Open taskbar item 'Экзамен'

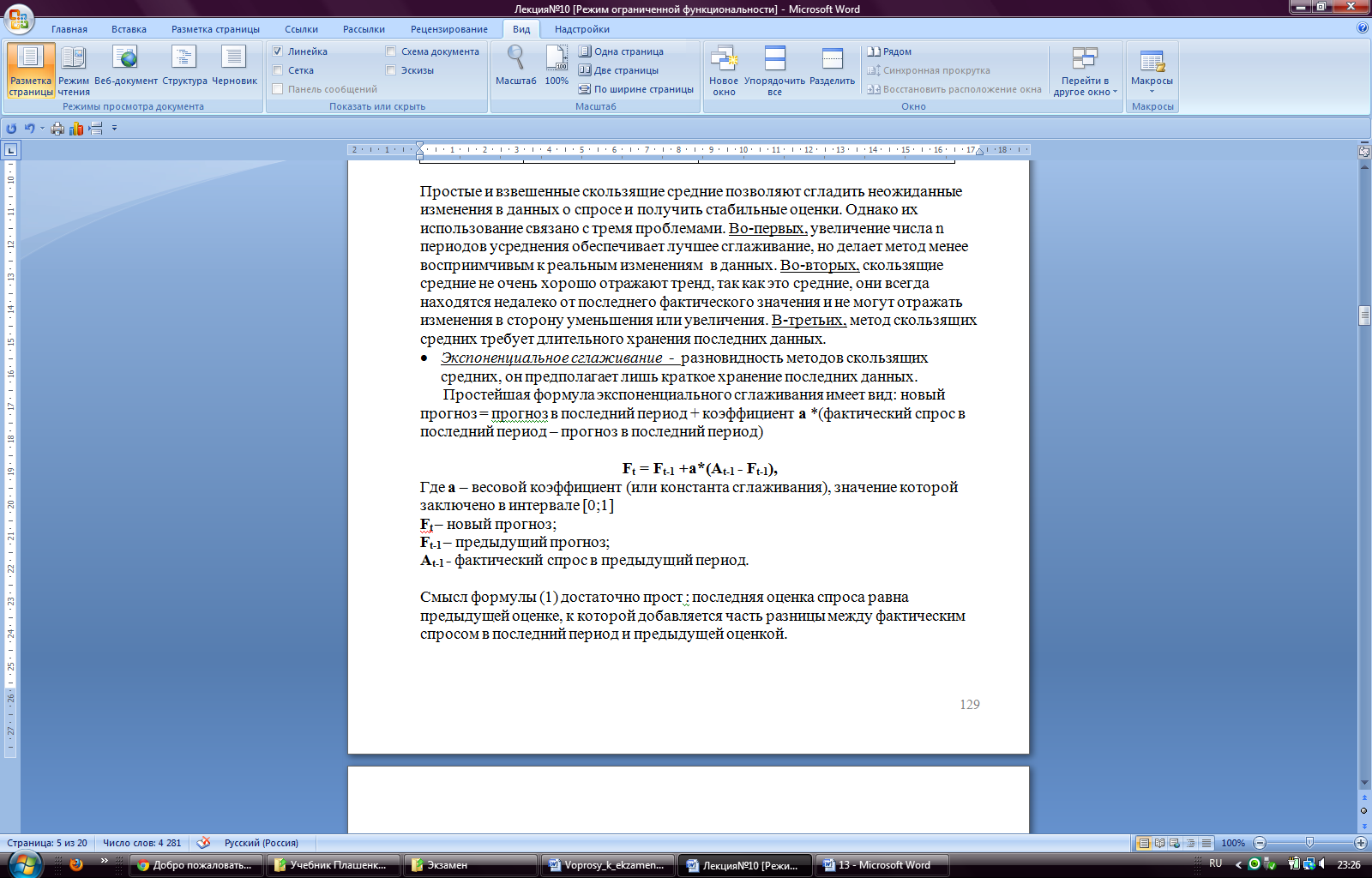(x=470, y=865)
